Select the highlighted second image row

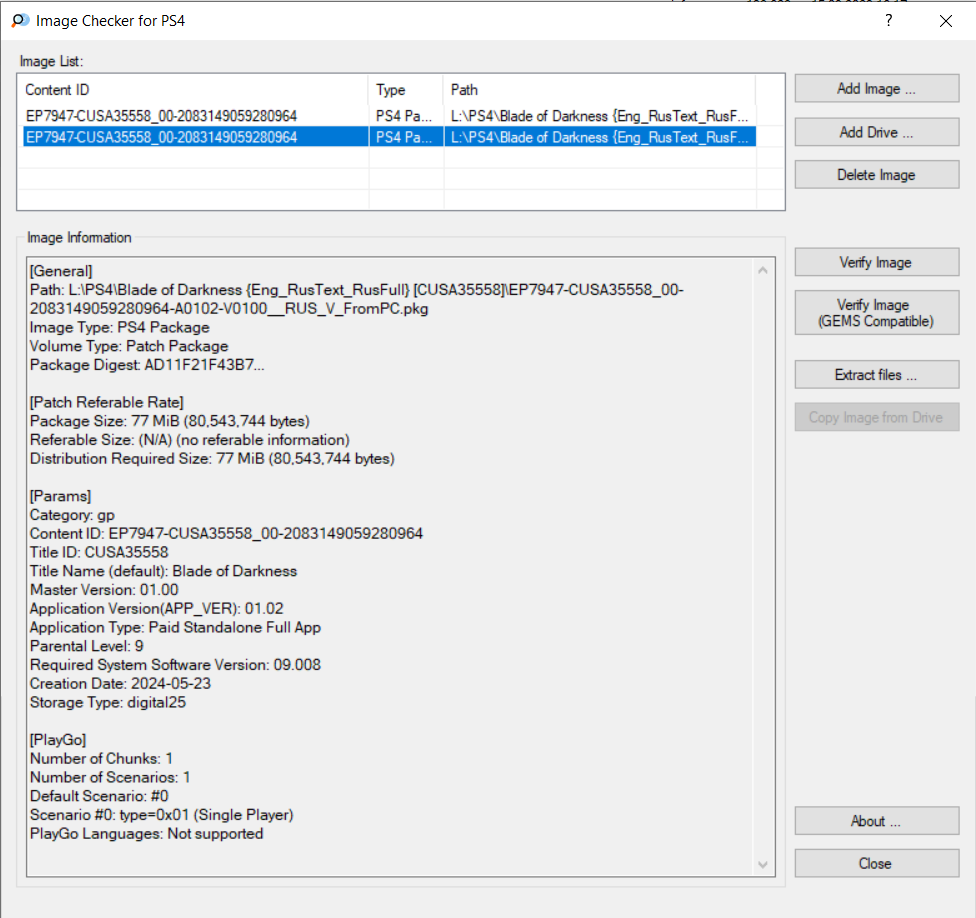390,137
